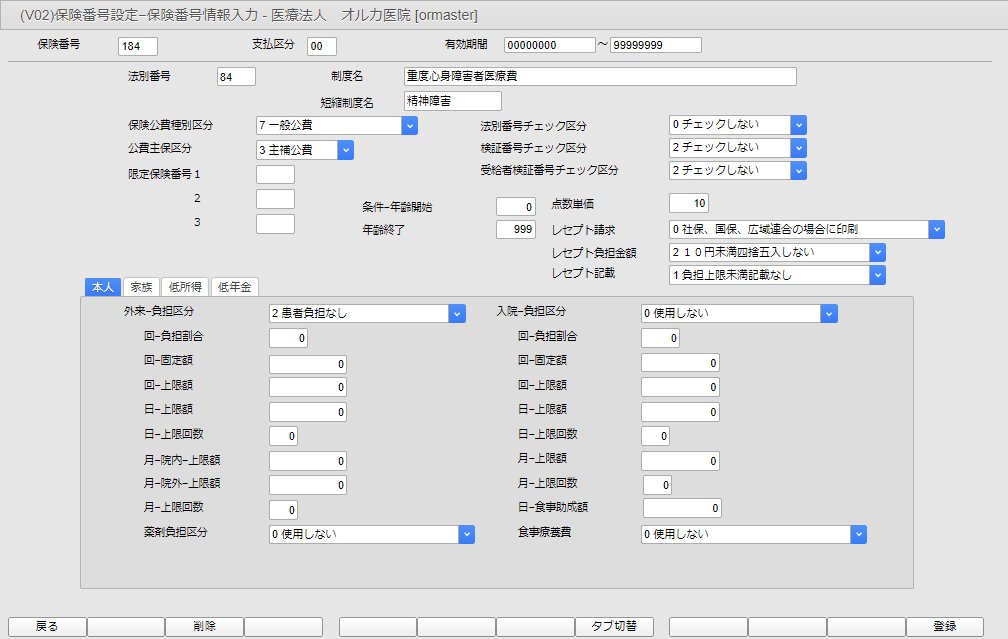Screen dimensions: 1008x639
Task: Open the 法別番号チェック区分 dropdown
Action: point(798,125)
